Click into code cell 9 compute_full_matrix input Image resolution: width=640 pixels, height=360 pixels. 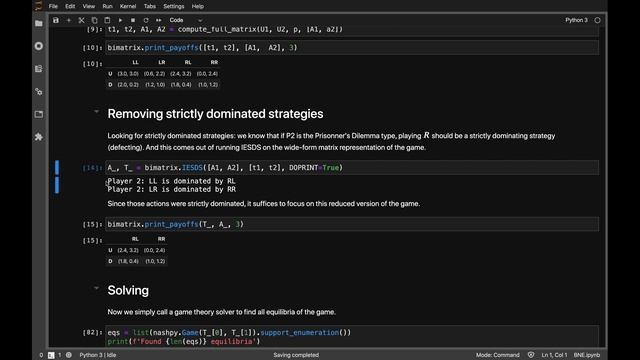[352, 30]
